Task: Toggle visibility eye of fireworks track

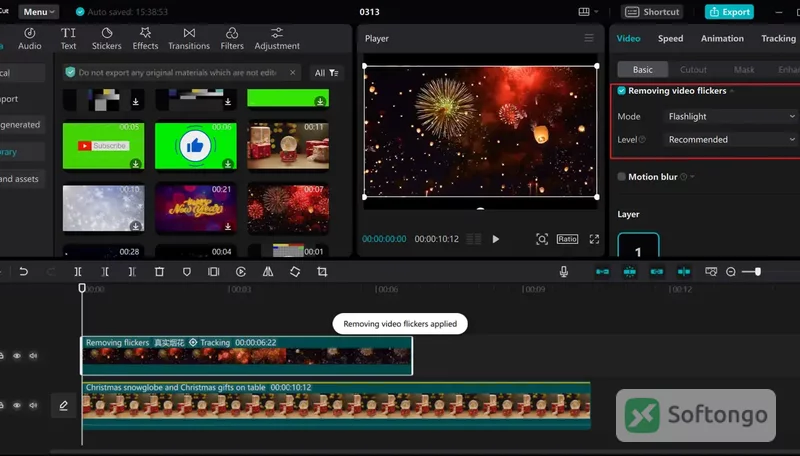Action: pos(17,356)
